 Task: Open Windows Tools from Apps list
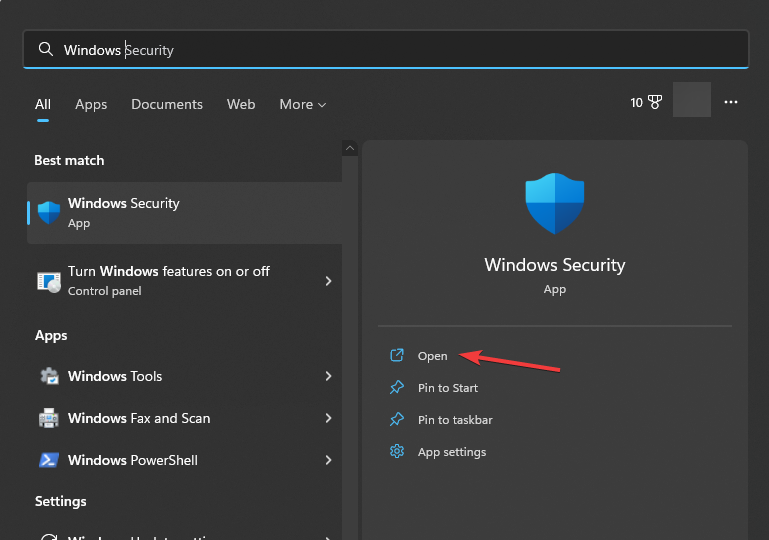point(184,376)
